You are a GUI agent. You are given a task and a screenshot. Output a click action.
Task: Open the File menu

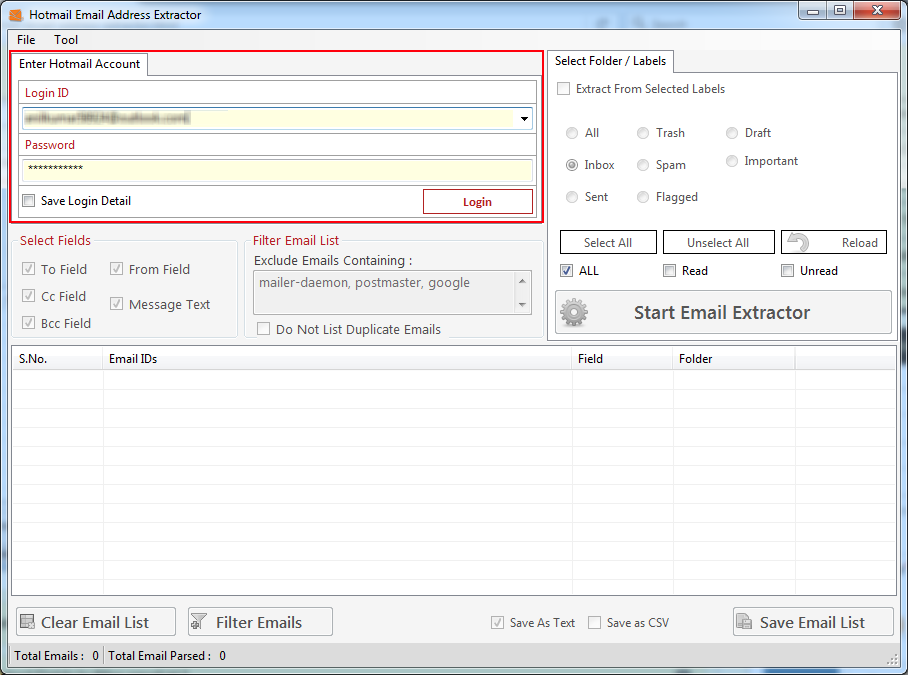(x=26, y=40)
